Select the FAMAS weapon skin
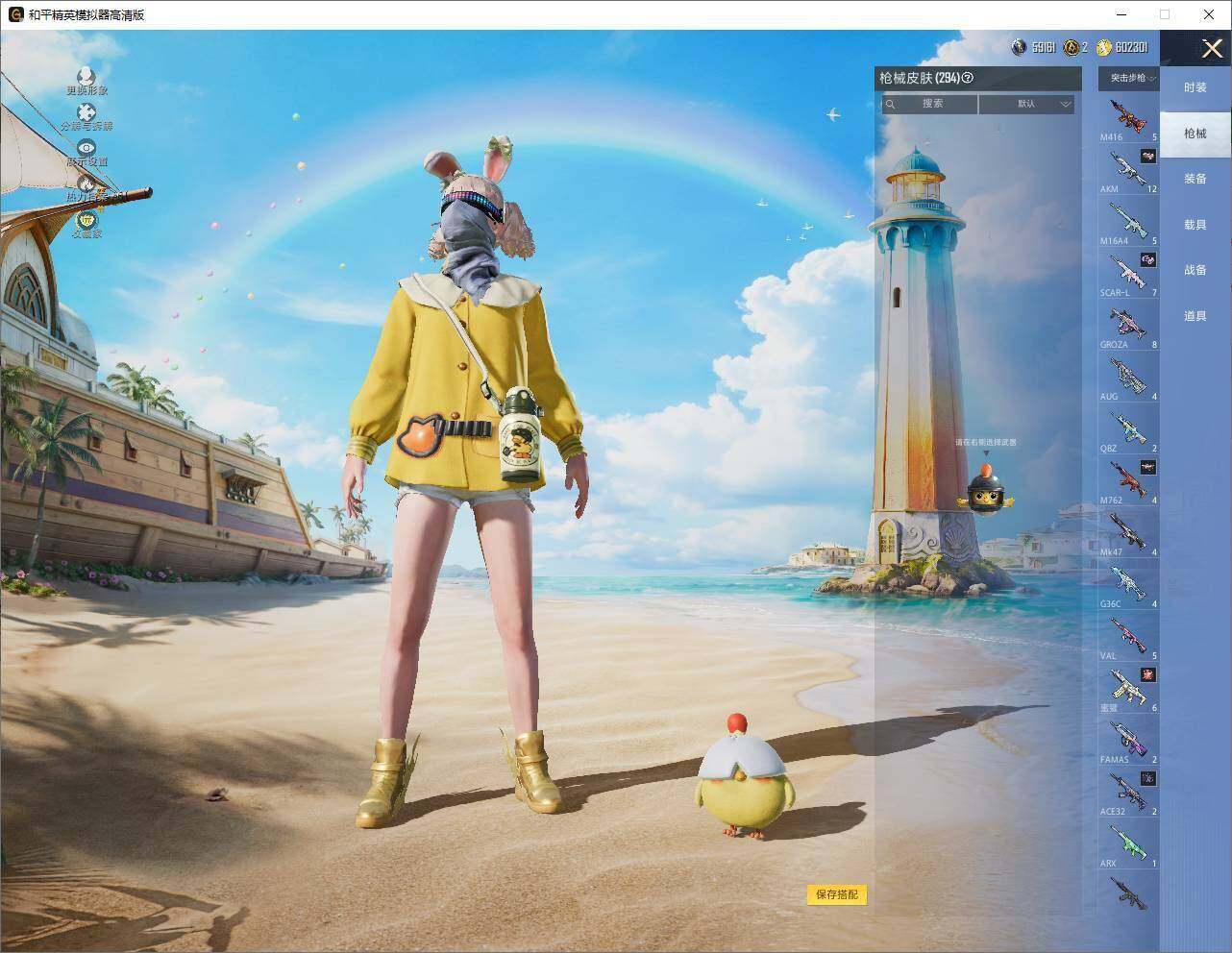 pyautogui.click(x=1128, y=742)
